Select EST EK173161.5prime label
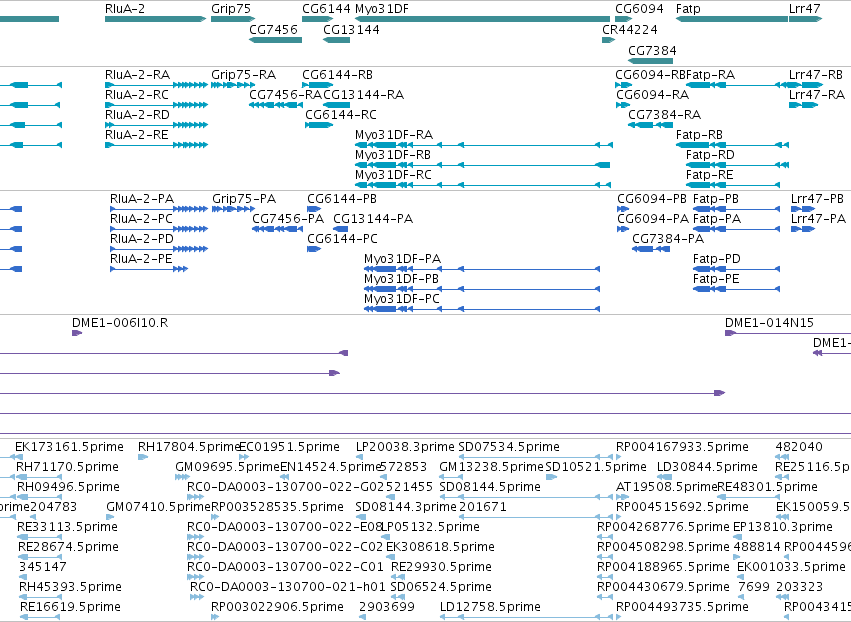Screen dimensions: 851x622 tap(69, 447)
